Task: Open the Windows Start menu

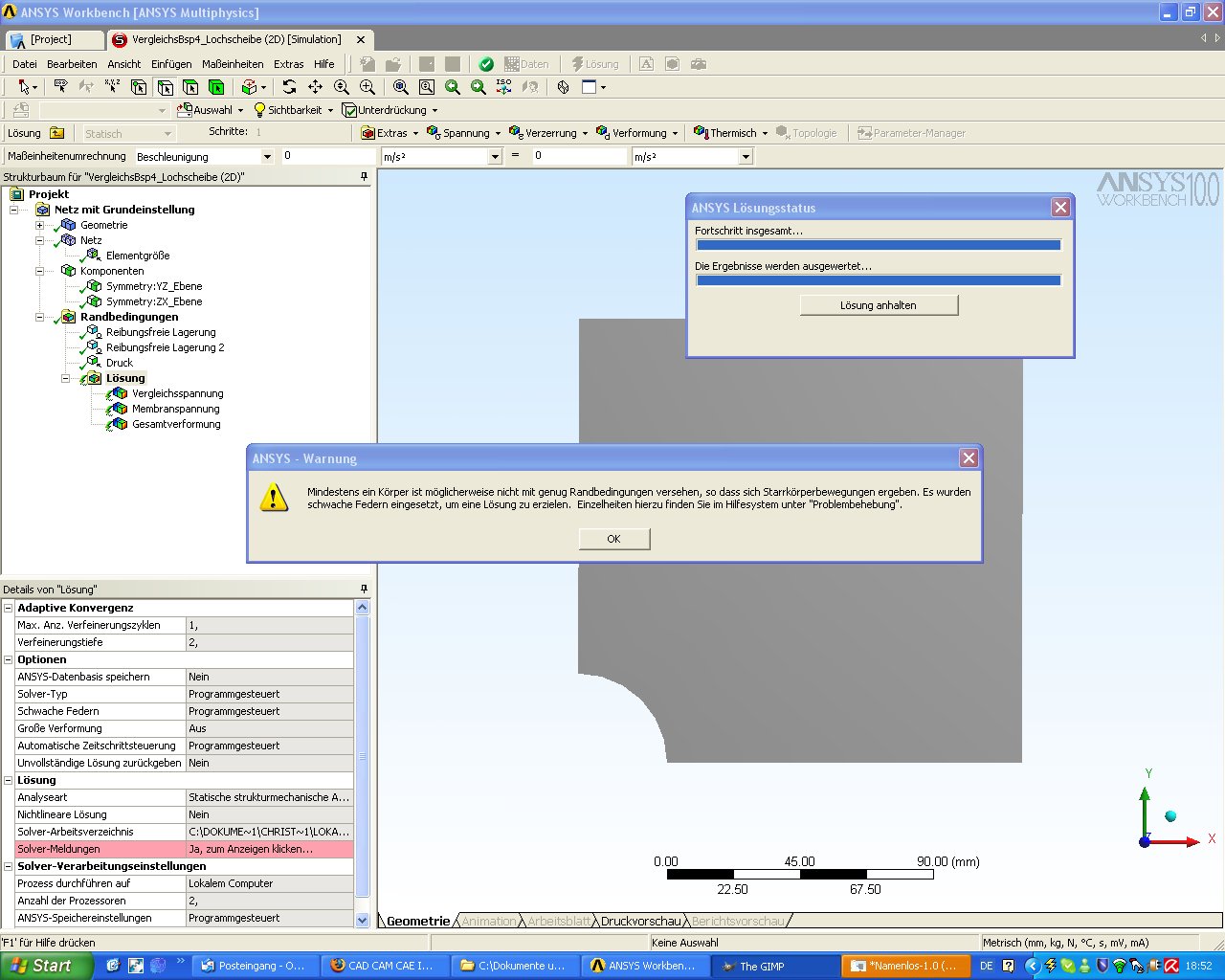Action: (x=46, y=966)
